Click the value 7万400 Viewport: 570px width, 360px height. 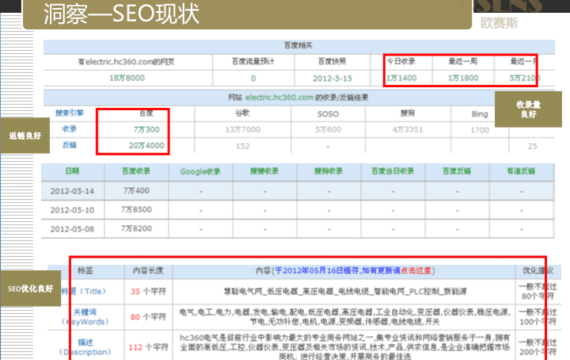tap(136, 191)
